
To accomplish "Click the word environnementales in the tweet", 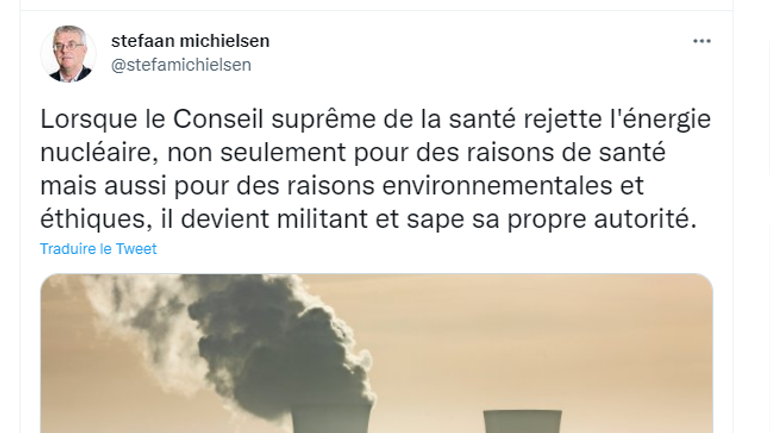I will pyautogui.click(x=497, y=186).
